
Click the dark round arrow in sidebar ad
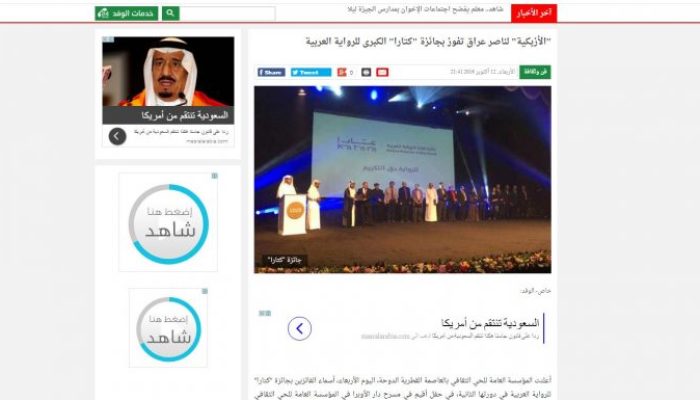[x=117, y=136]
